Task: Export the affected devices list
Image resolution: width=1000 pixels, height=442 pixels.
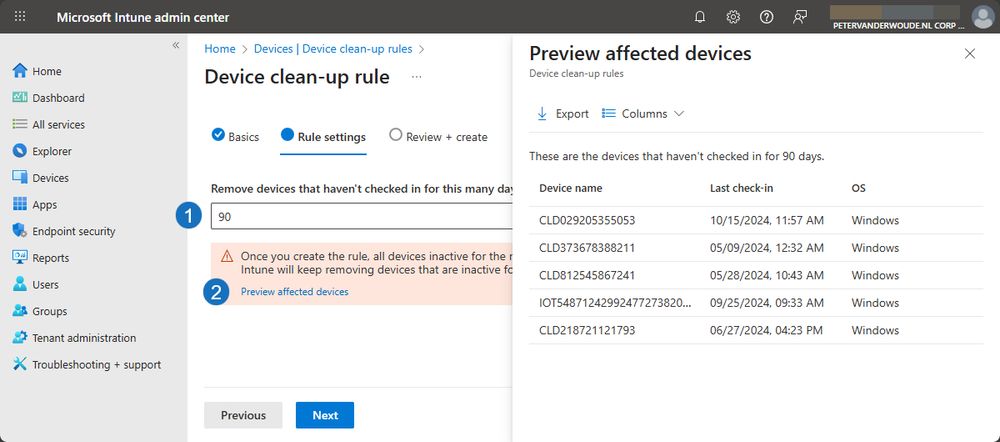Action: point(562,114)
